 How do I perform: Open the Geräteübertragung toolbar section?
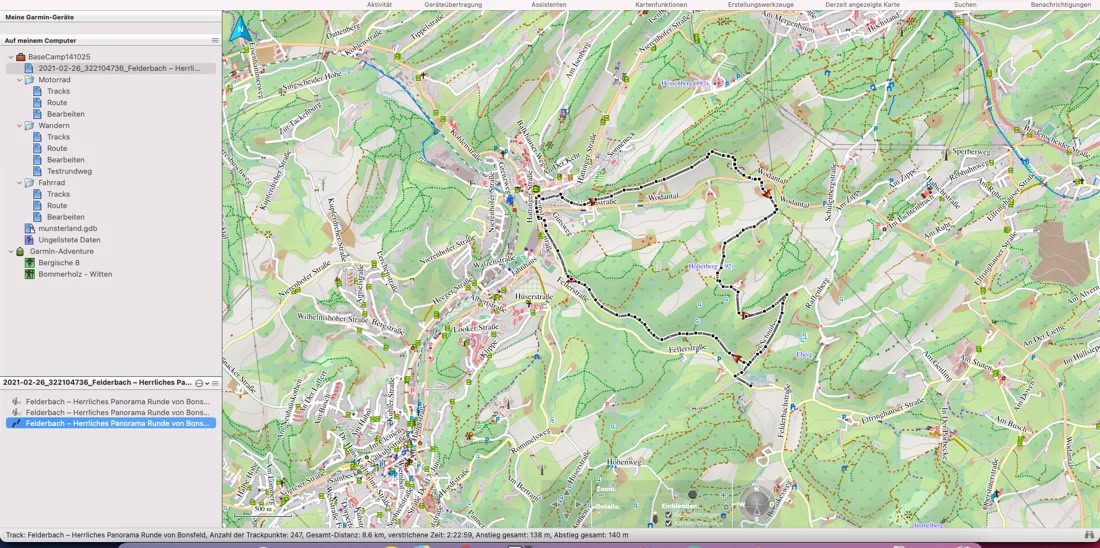click(453, 5)
